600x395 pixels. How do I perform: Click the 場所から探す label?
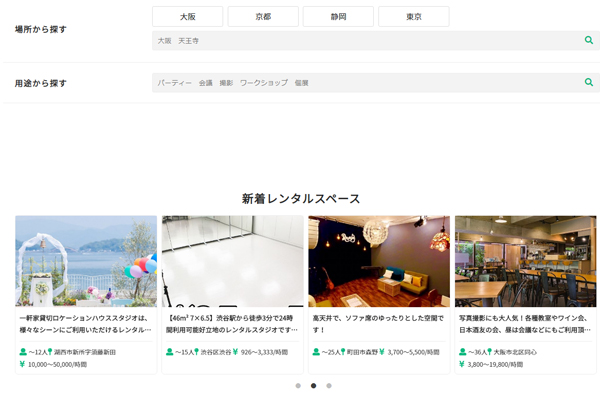coord(41,29)
